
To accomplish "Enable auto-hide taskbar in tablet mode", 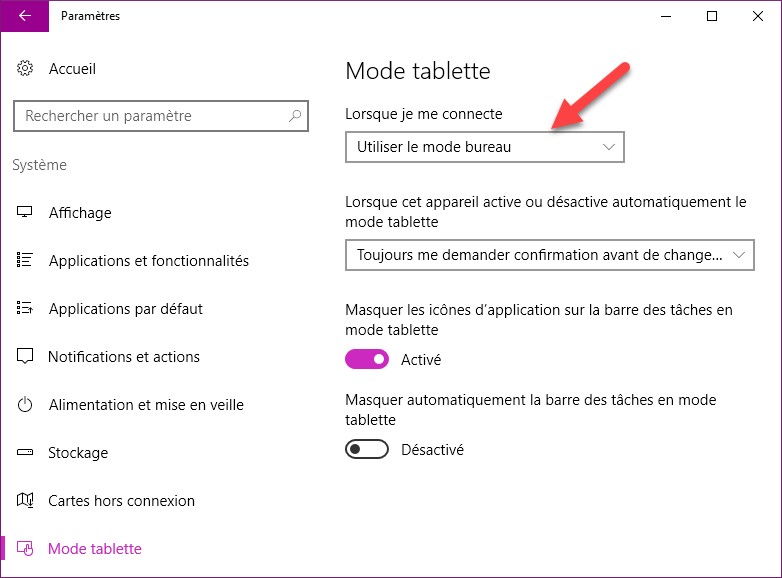I will [x=367, y=450].
